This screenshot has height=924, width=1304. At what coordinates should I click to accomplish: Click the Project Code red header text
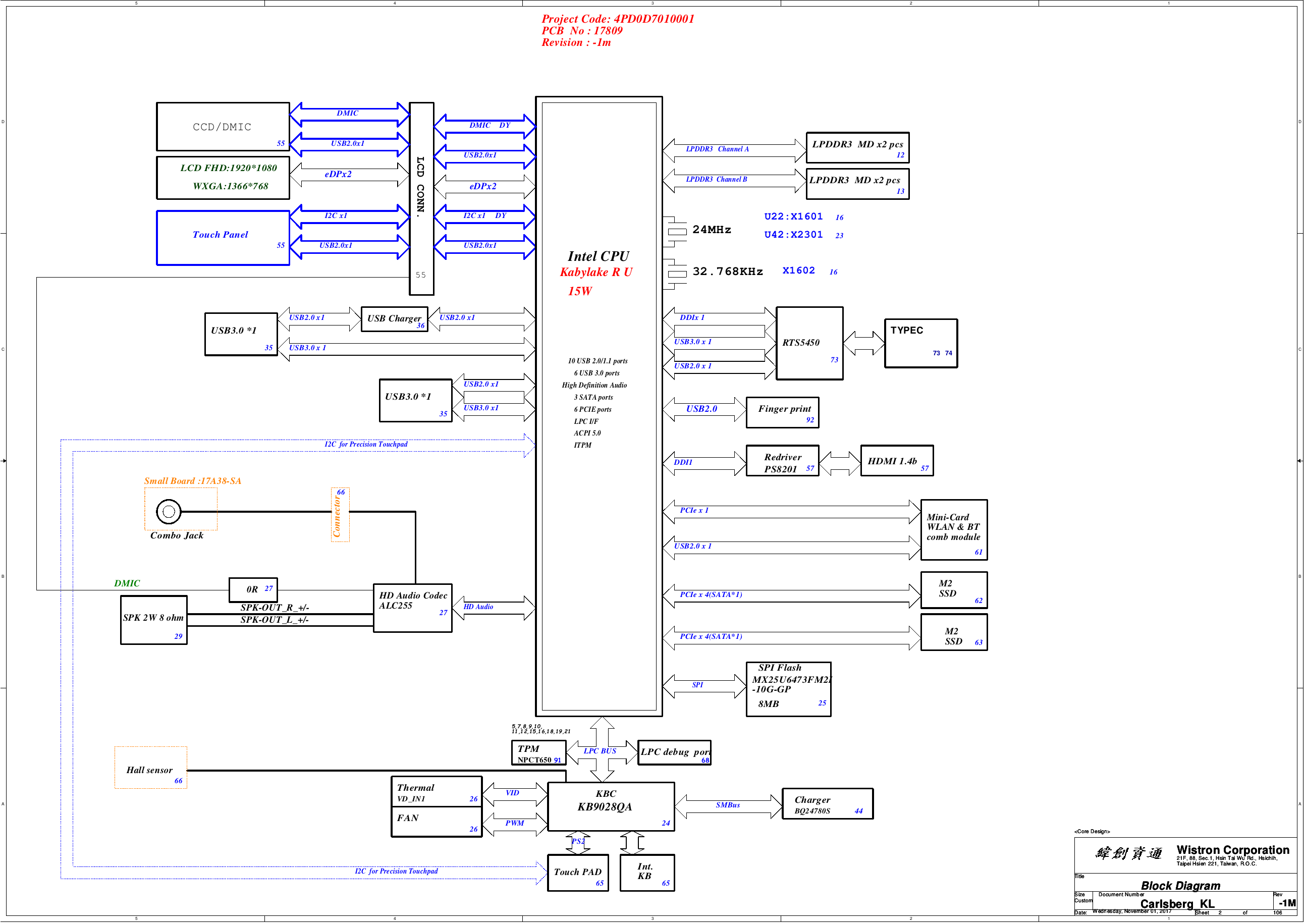(618, 19)
